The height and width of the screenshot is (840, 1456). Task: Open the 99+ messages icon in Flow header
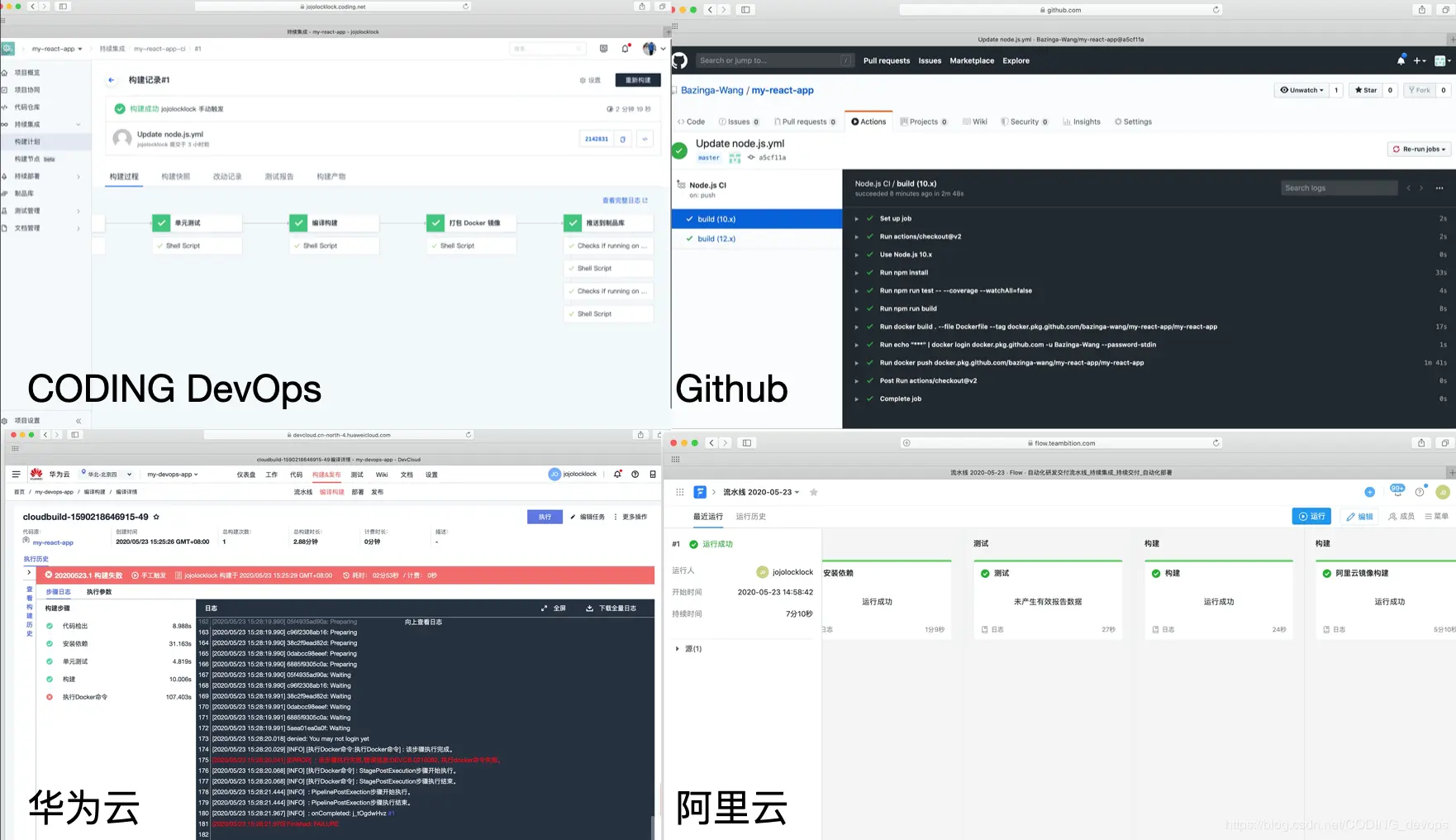tap(1397, 490)
